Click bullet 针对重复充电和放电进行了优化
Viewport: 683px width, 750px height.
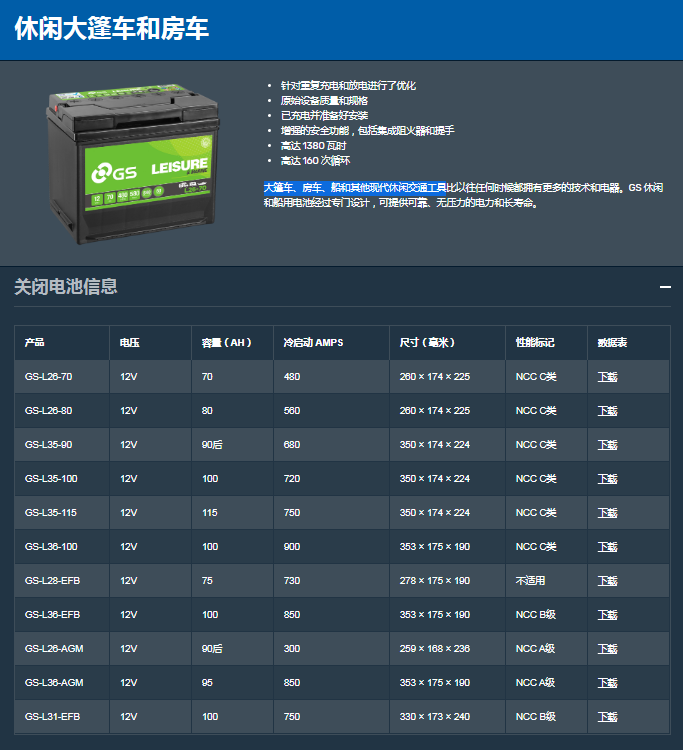coord(348,86)
